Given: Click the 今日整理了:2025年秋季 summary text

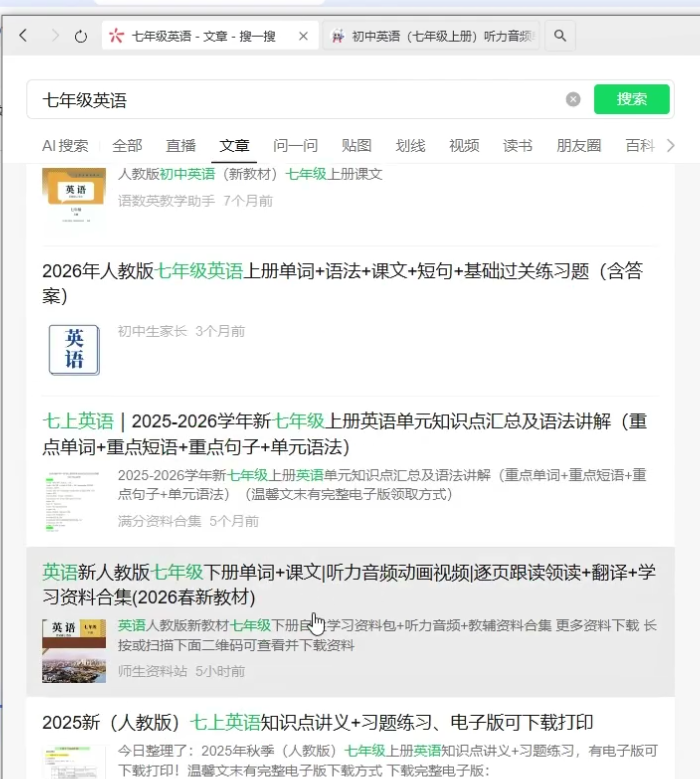Looking at the screenshot, I should (388, 760).
